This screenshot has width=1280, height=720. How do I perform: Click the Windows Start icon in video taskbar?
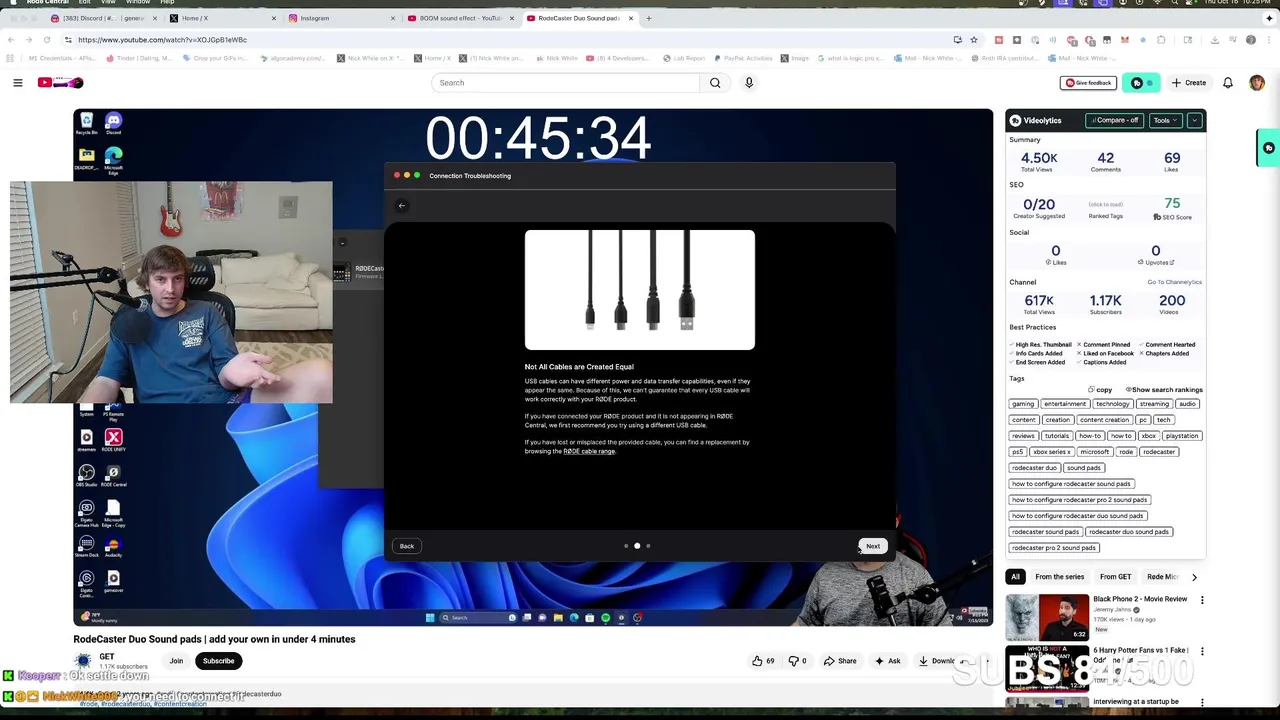point(430,617)
